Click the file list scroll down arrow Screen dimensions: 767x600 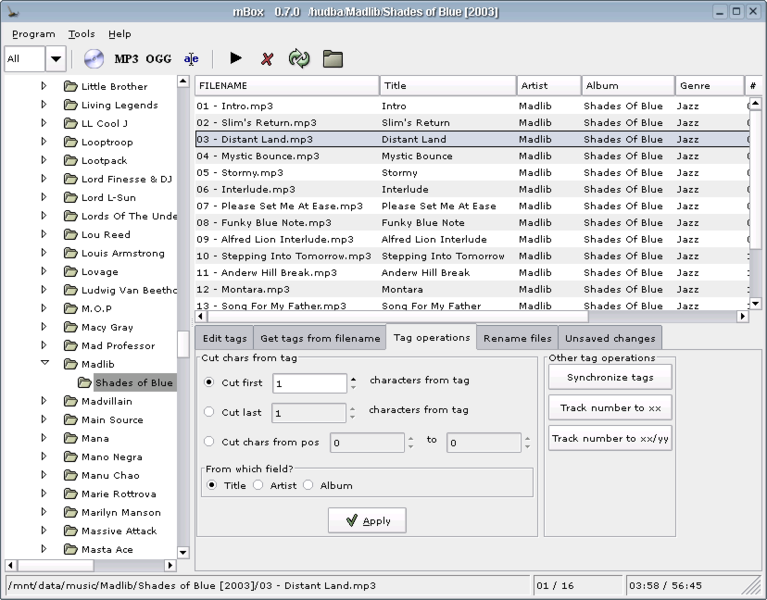[756, 304]
